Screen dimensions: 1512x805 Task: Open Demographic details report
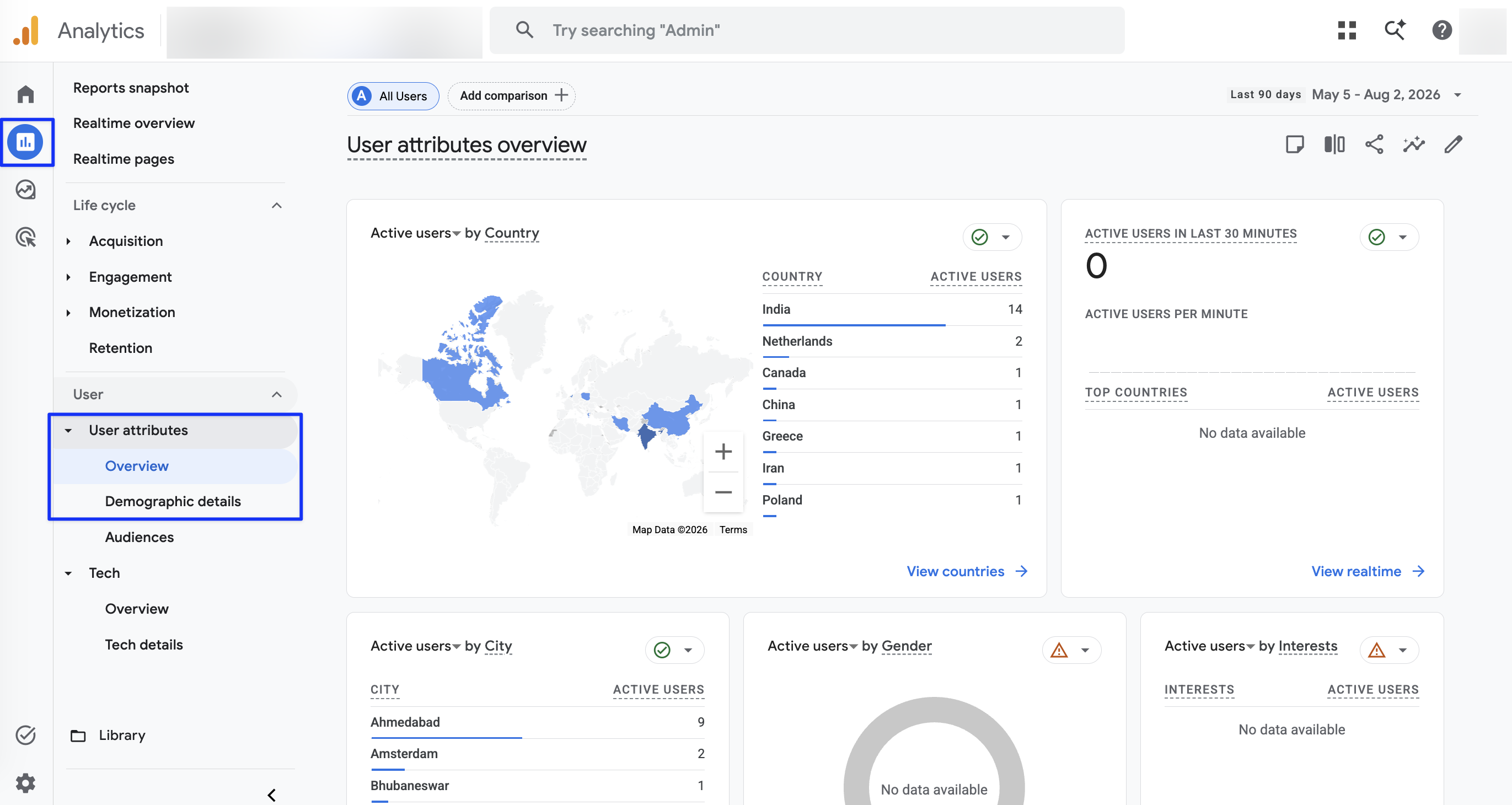click(x=173, y=502)
